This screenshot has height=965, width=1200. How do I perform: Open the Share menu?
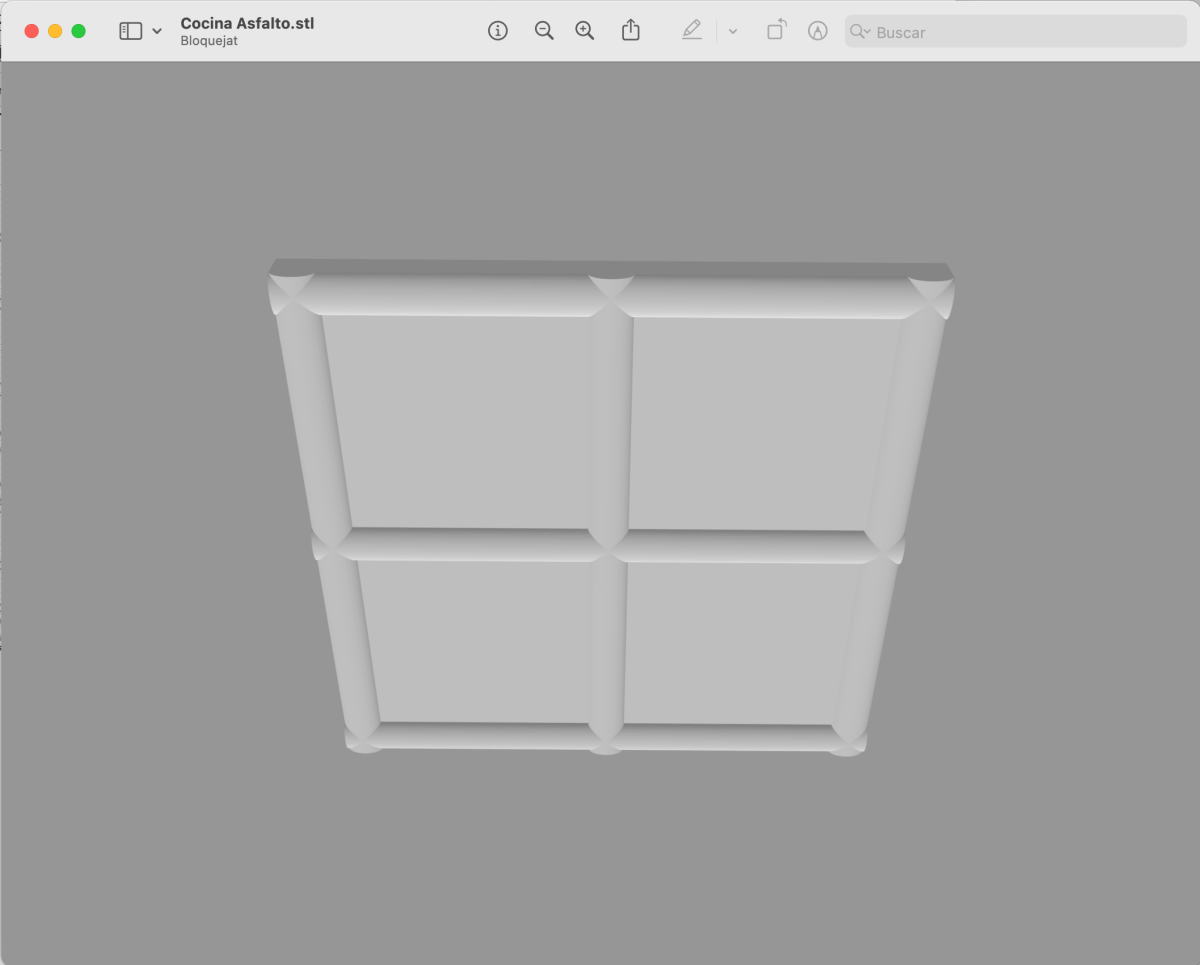(630, 31)
